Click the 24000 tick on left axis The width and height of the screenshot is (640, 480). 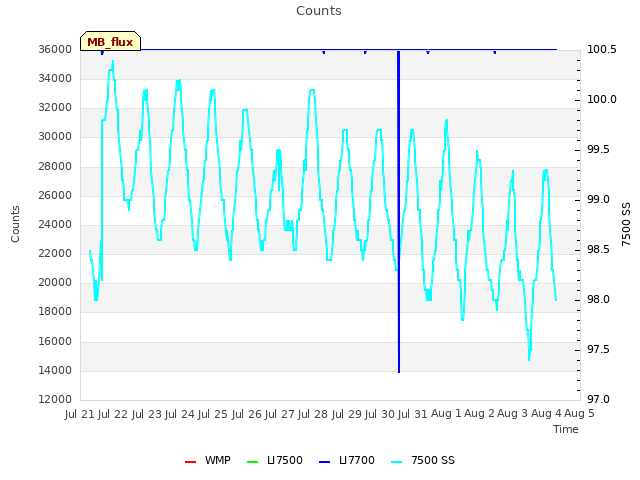(x=55, y=224)
